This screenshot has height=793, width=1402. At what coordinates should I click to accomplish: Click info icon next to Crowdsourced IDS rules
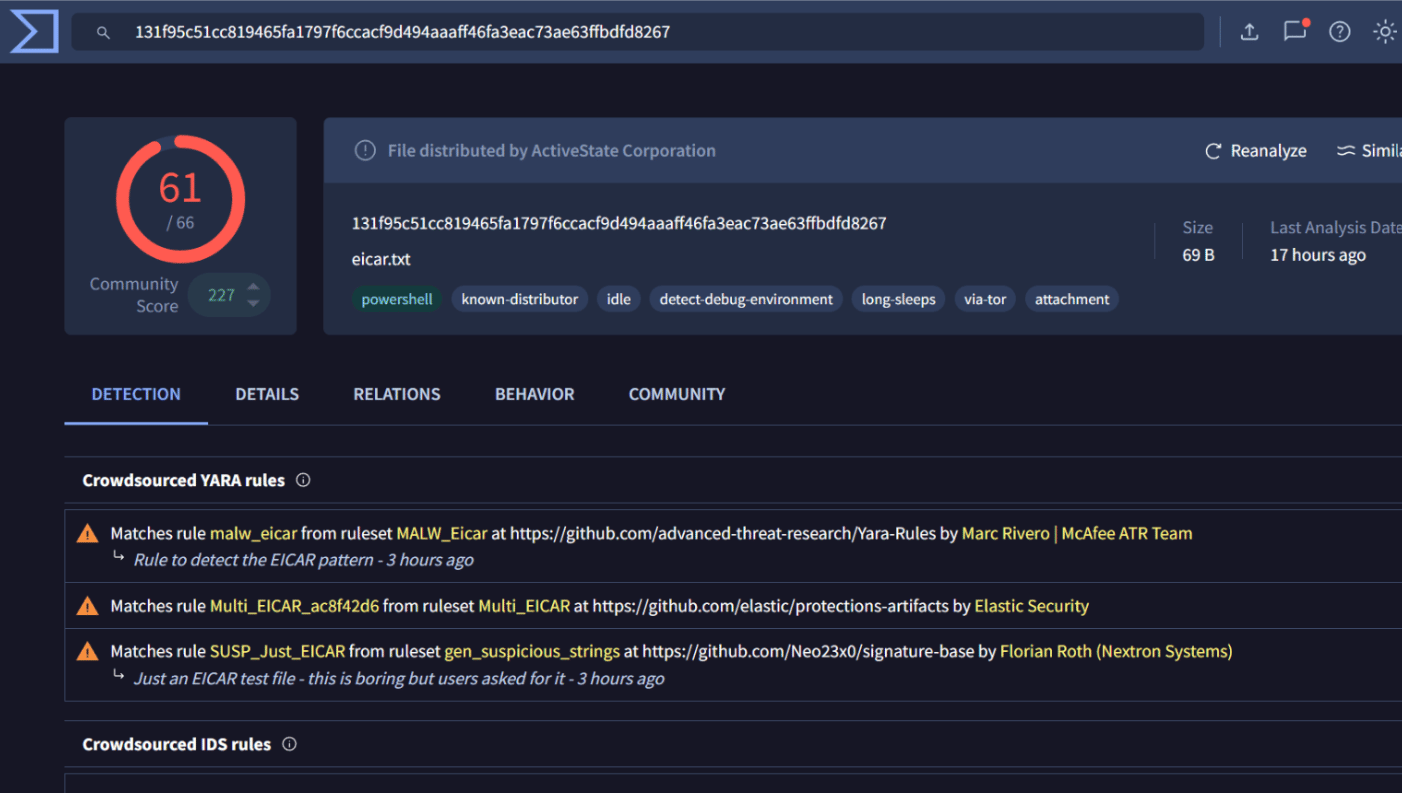289,744
